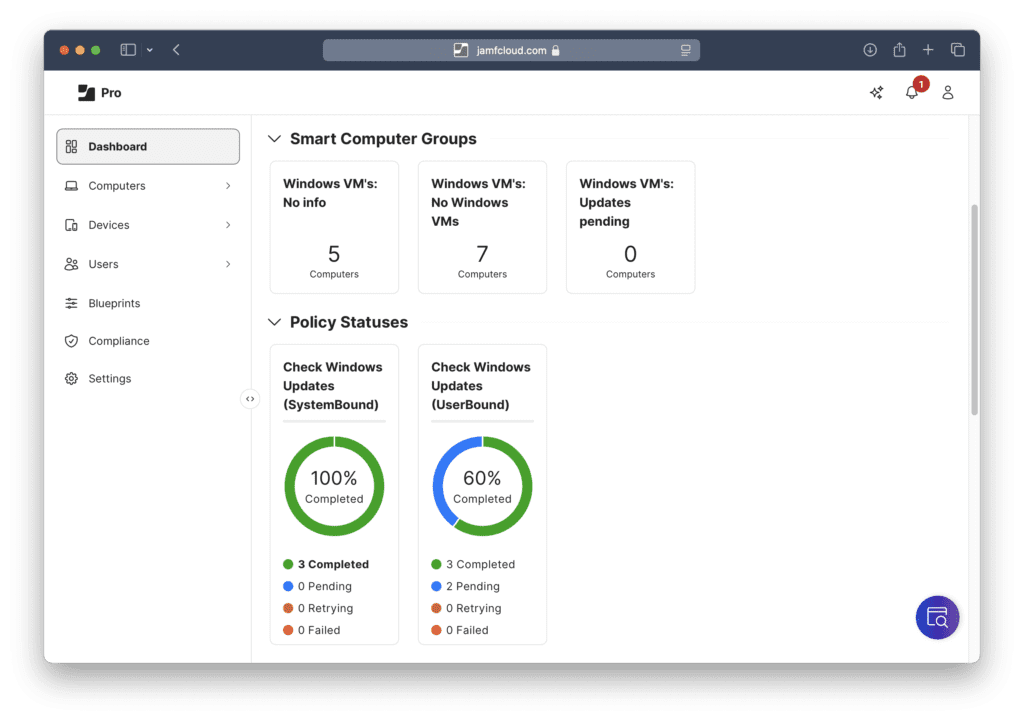Image resolution: width=1024 pixels, height=721 pixels.
Task: Click the Jamf Pro logo
Action: pos(99,93)
